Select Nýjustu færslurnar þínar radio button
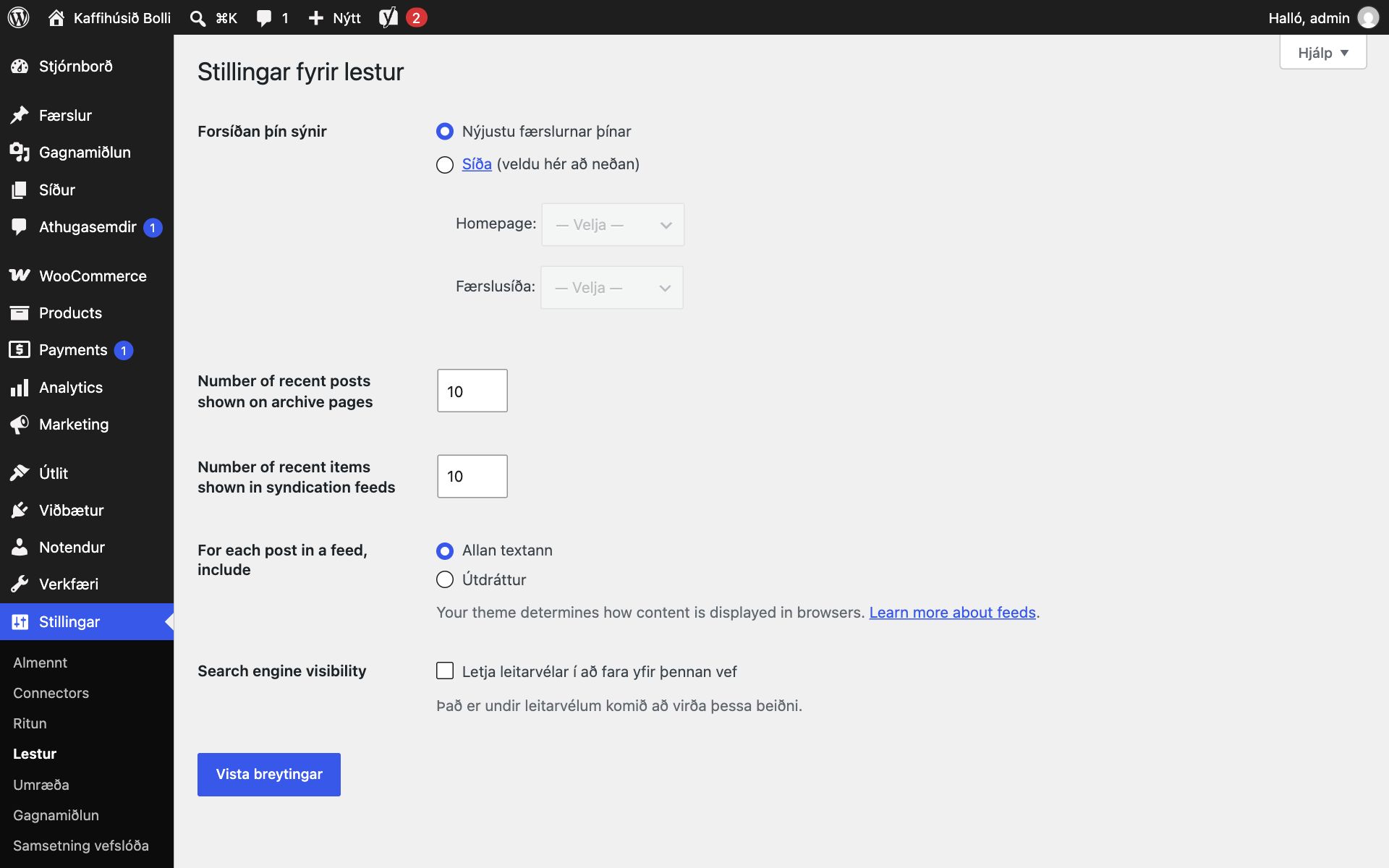 tap(445, 132)
